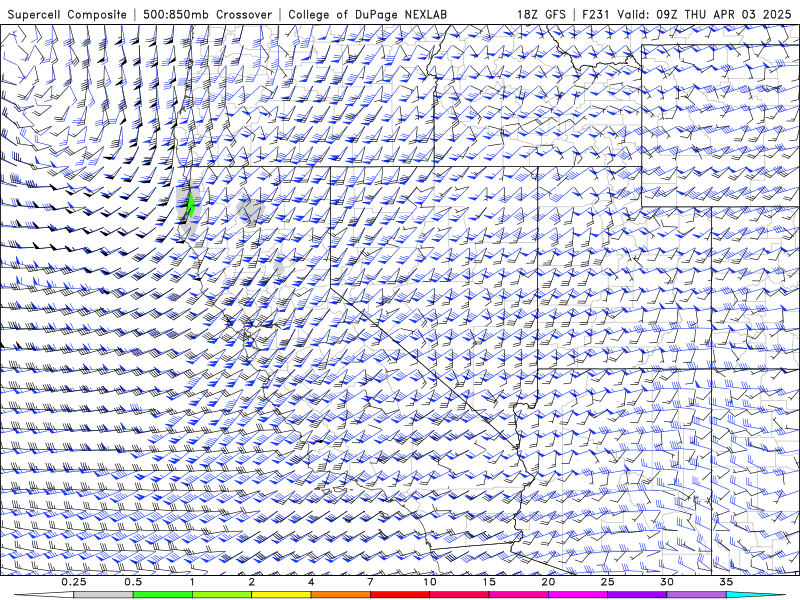
Task: Select the bright green 0.5–1 colorbar segment
Action: (162, 595)
